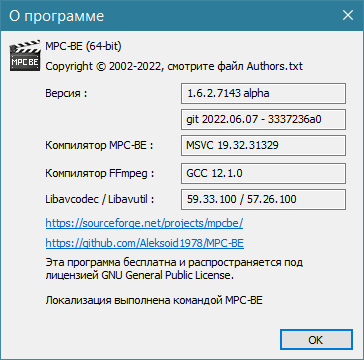364x360 pixels.
Task: Click the Версия label
Action: pyautogui.click(x=66, y=93)
